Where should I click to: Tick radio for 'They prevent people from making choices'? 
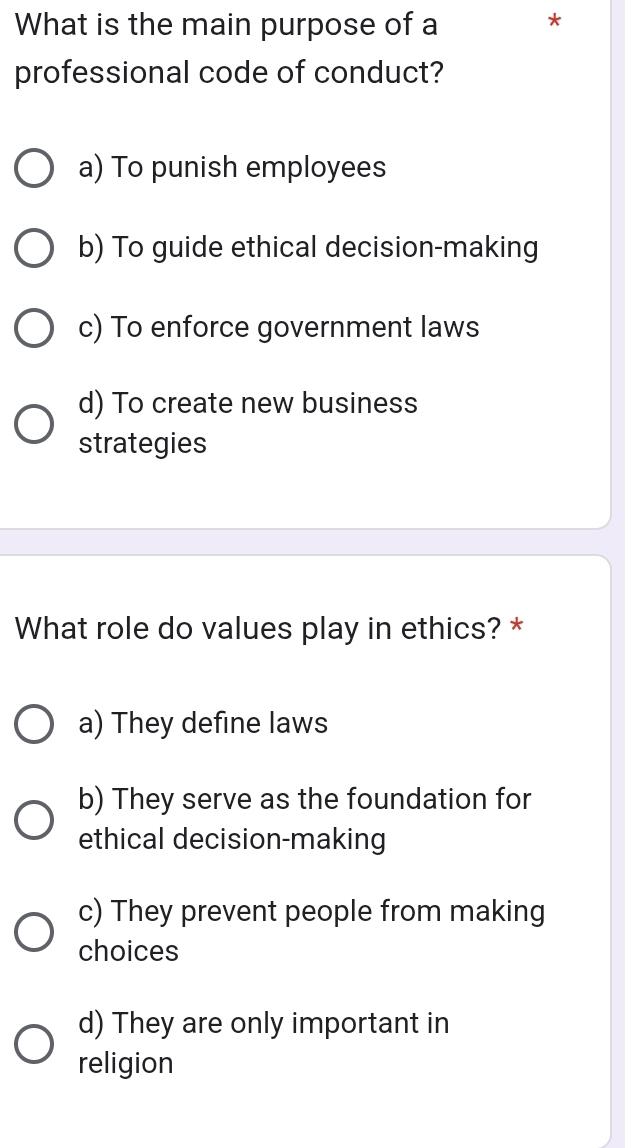34,931
